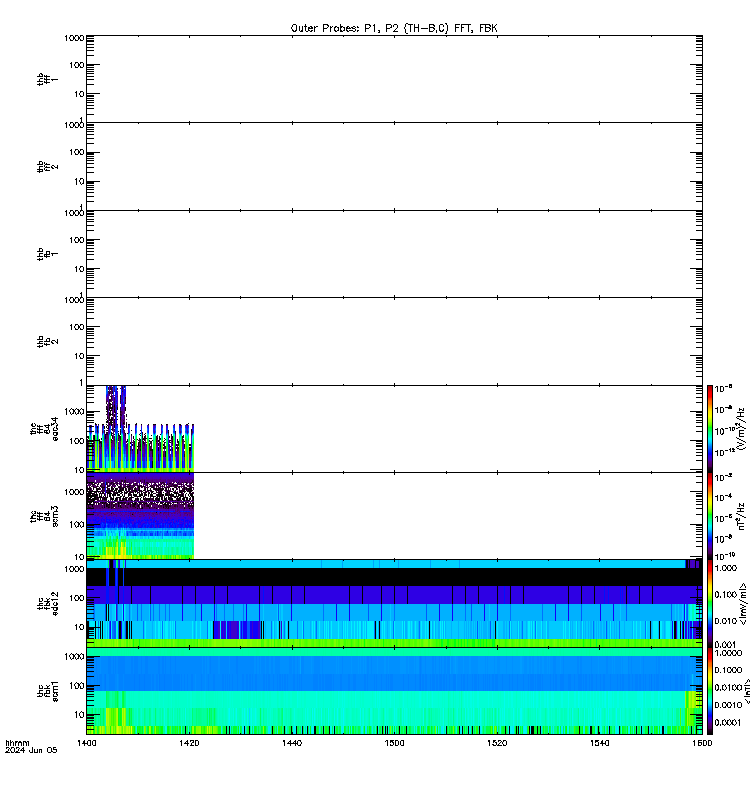Click the '1440' time axis label
The image size is (750, 800).
point(292,743)
